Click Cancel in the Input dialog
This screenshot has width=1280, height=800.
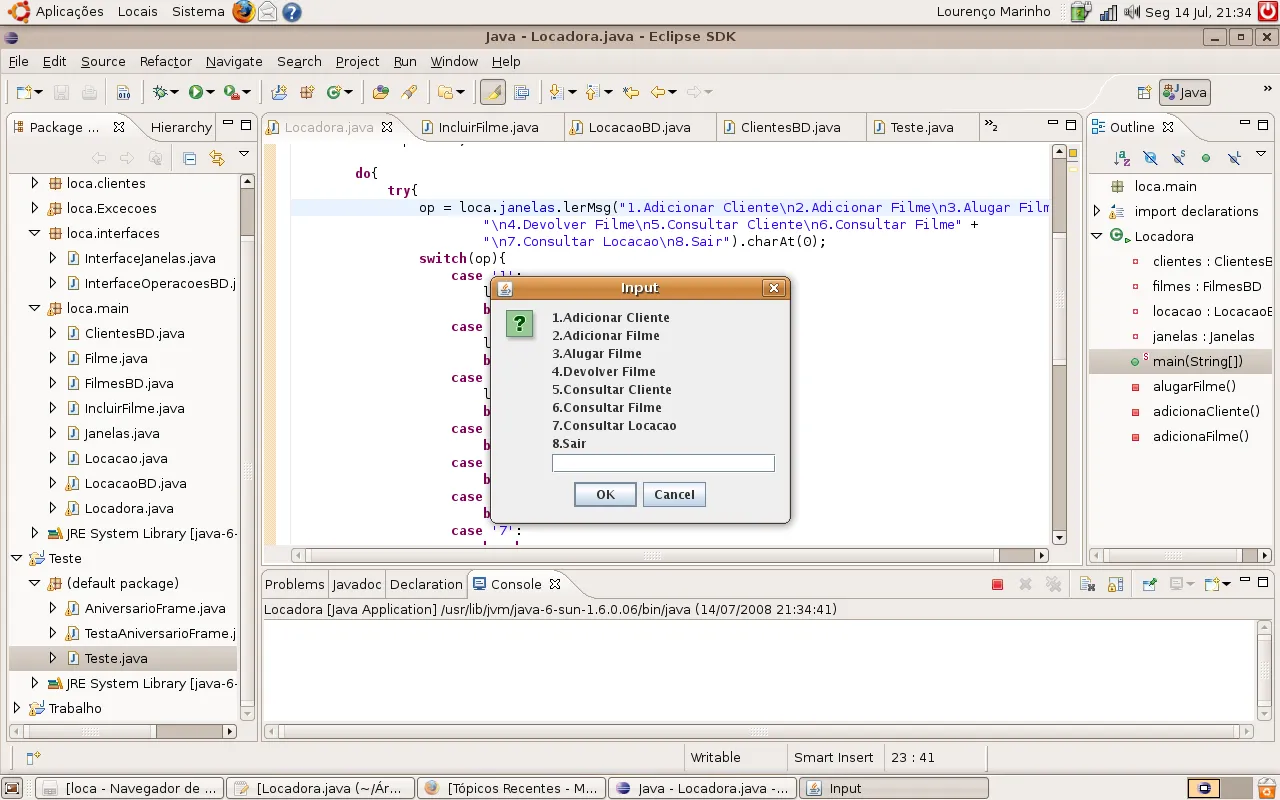[x=674, y=494]
